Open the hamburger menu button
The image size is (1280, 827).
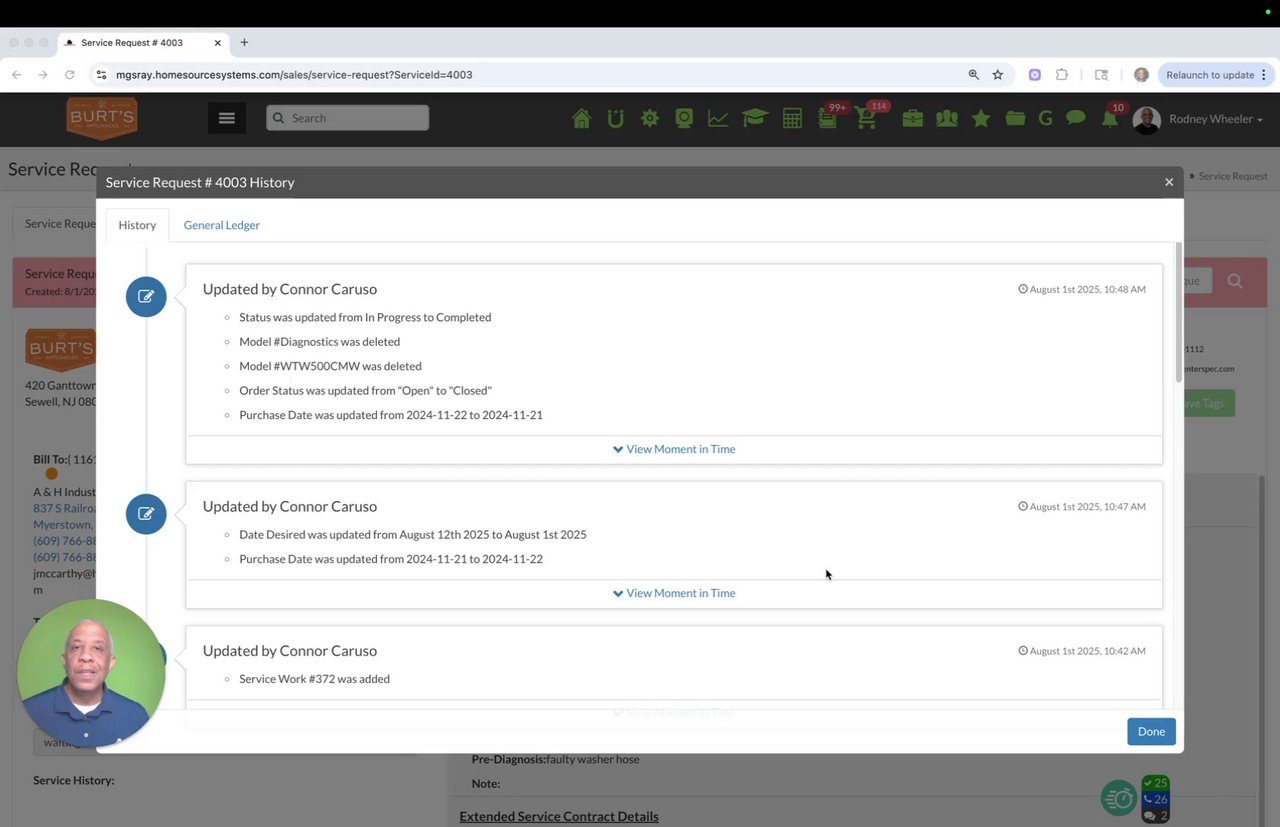pos(227,118)
